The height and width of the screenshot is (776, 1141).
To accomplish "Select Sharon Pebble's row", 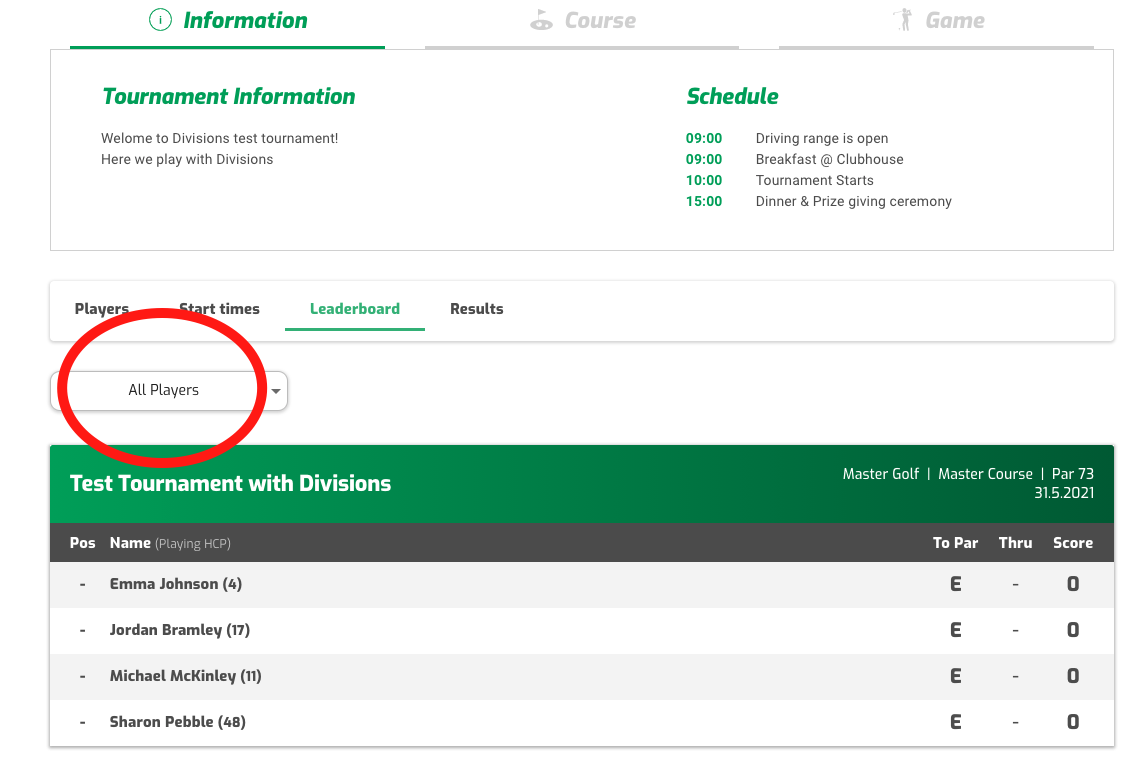I will click(x=177, y=722).
